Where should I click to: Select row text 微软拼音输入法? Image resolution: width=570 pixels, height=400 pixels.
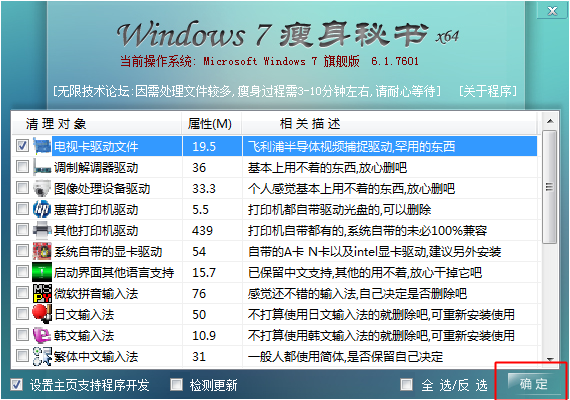(96, 294)
